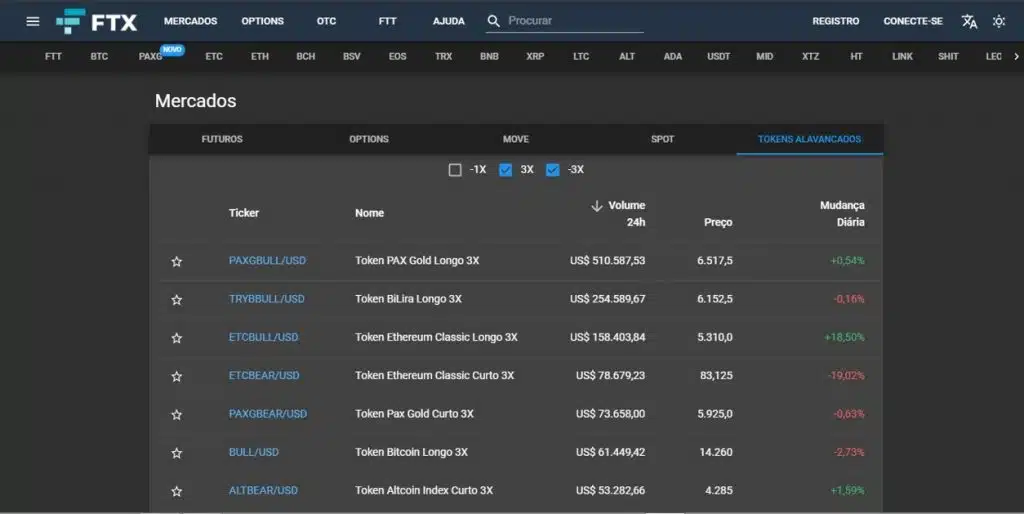Star the TRYBBULL/USD market

click(176, 300)
